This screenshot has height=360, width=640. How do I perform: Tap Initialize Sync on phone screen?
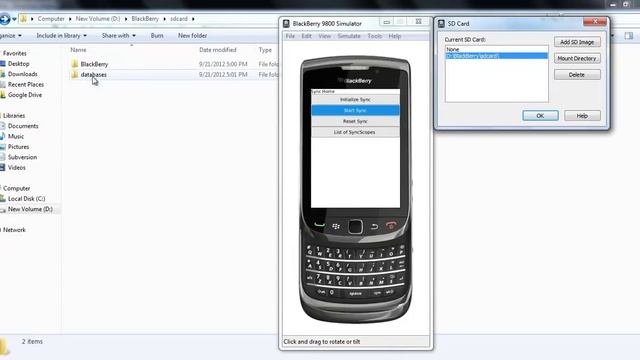pyautogui.click(x=355, y=100)
